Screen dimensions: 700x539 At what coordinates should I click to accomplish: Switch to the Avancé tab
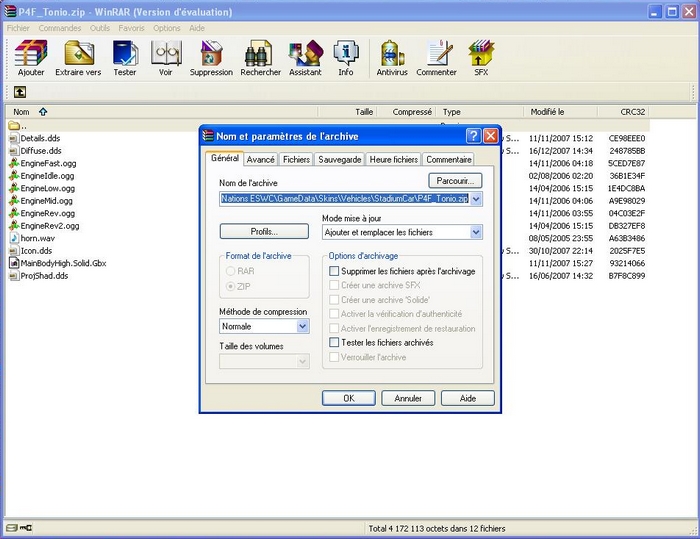tap(260, 159)
